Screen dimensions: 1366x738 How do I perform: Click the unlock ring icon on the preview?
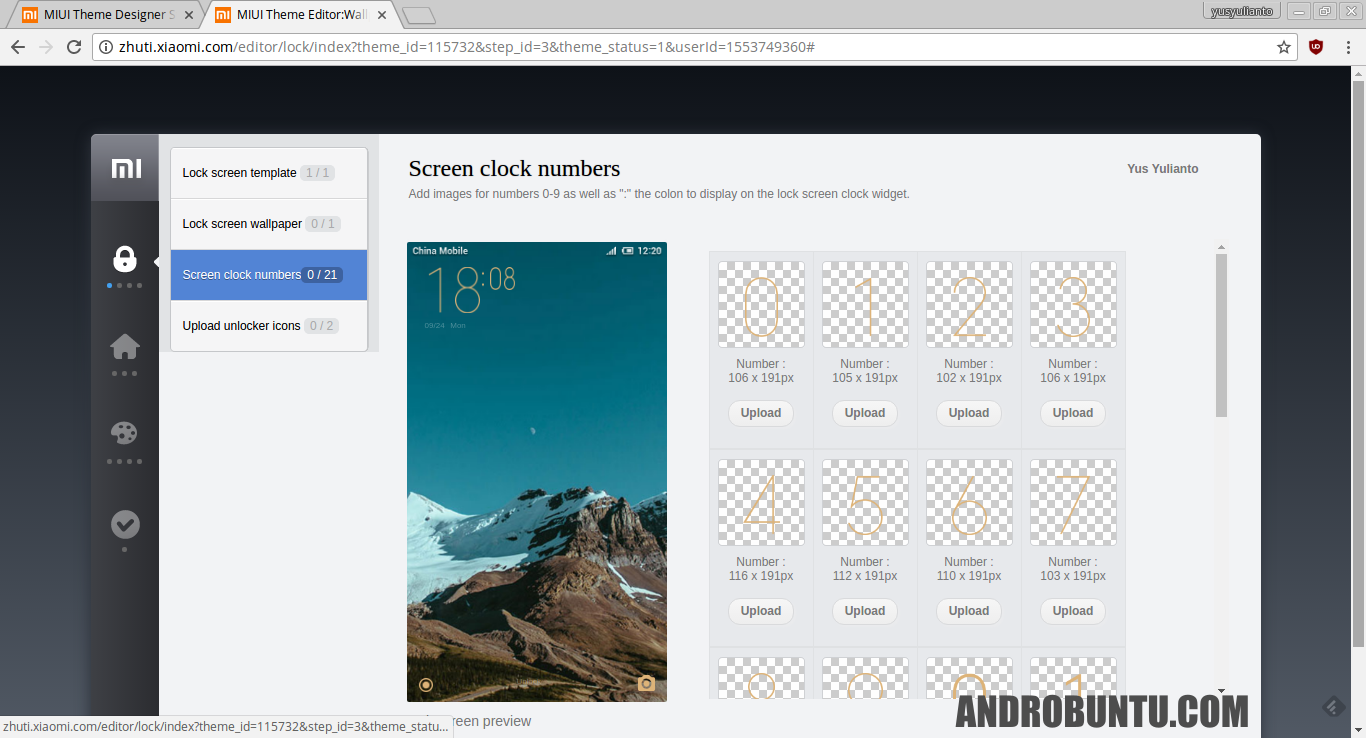point(426,683)
